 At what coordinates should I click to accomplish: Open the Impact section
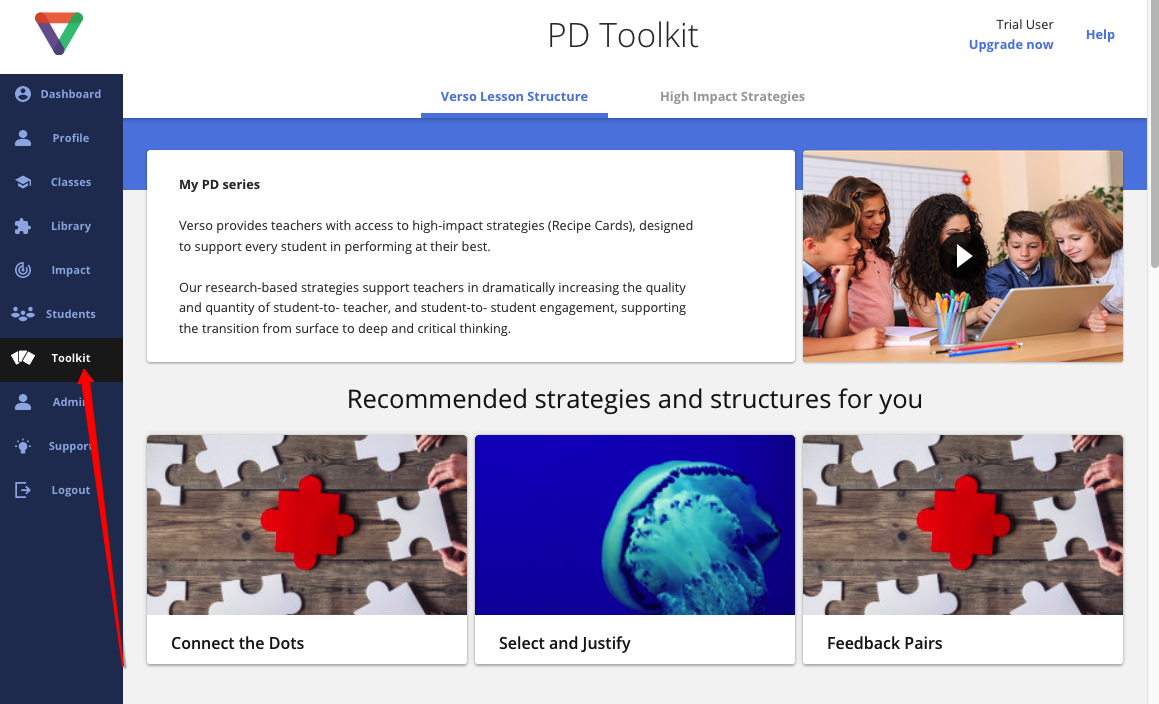click(61, 270)
